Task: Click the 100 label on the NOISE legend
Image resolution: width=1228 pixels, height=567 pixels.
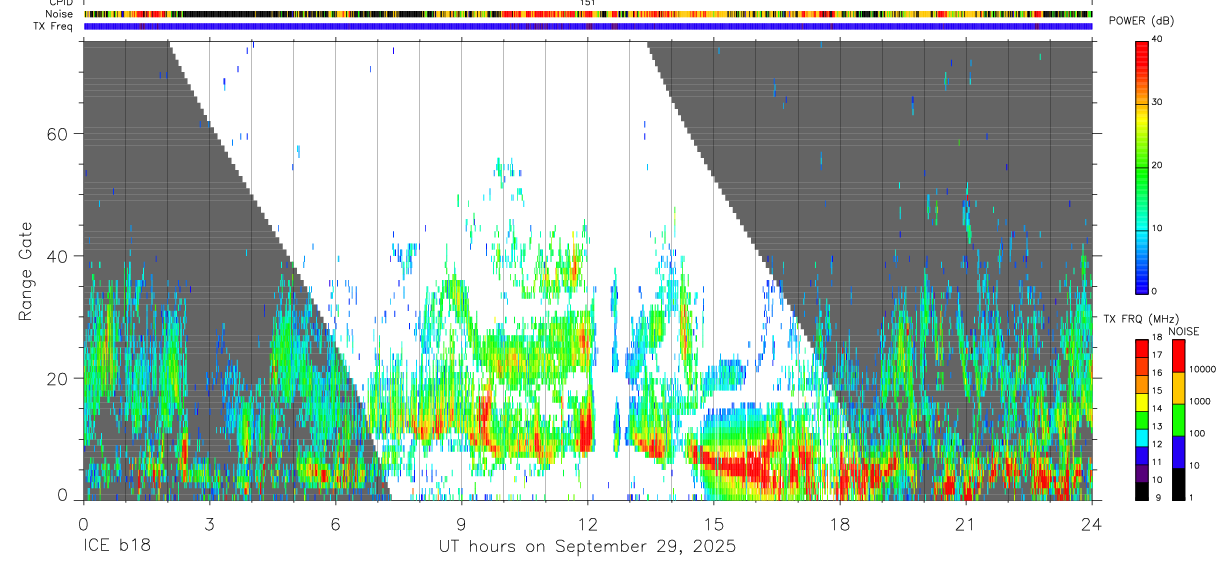Action: (1197, 433)
